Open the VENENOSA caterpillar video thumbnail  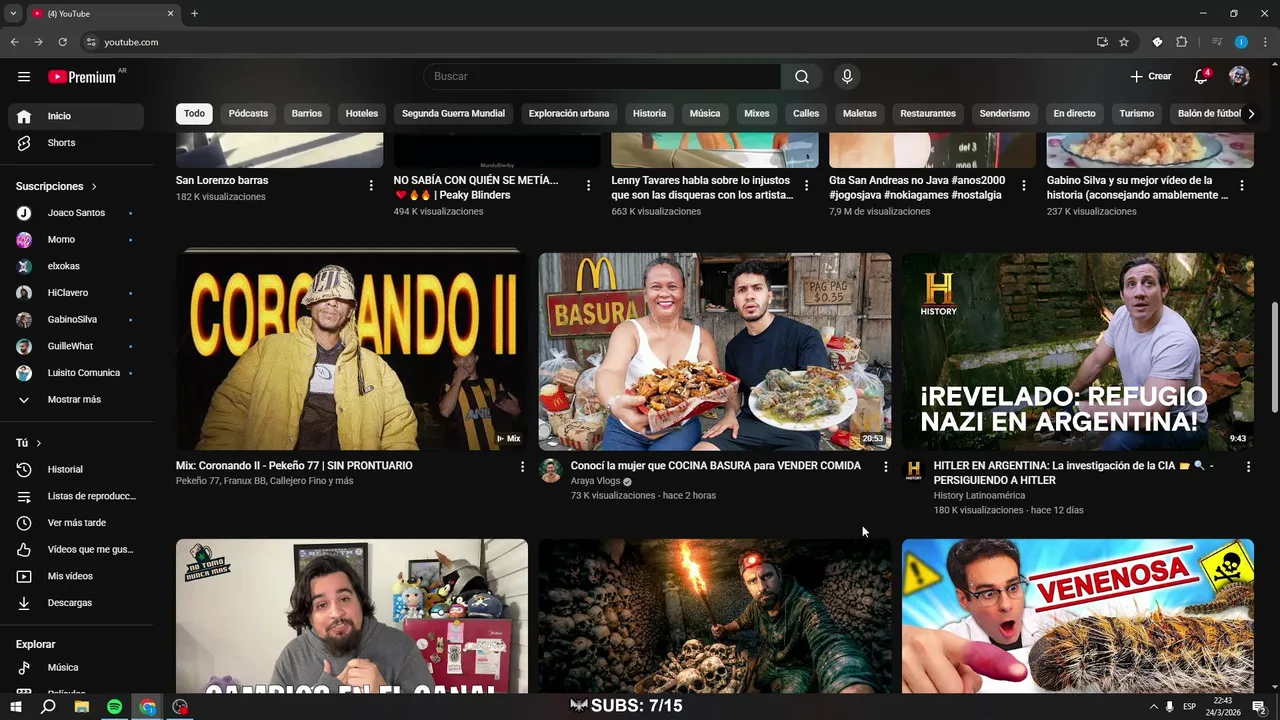(1078, 616)
